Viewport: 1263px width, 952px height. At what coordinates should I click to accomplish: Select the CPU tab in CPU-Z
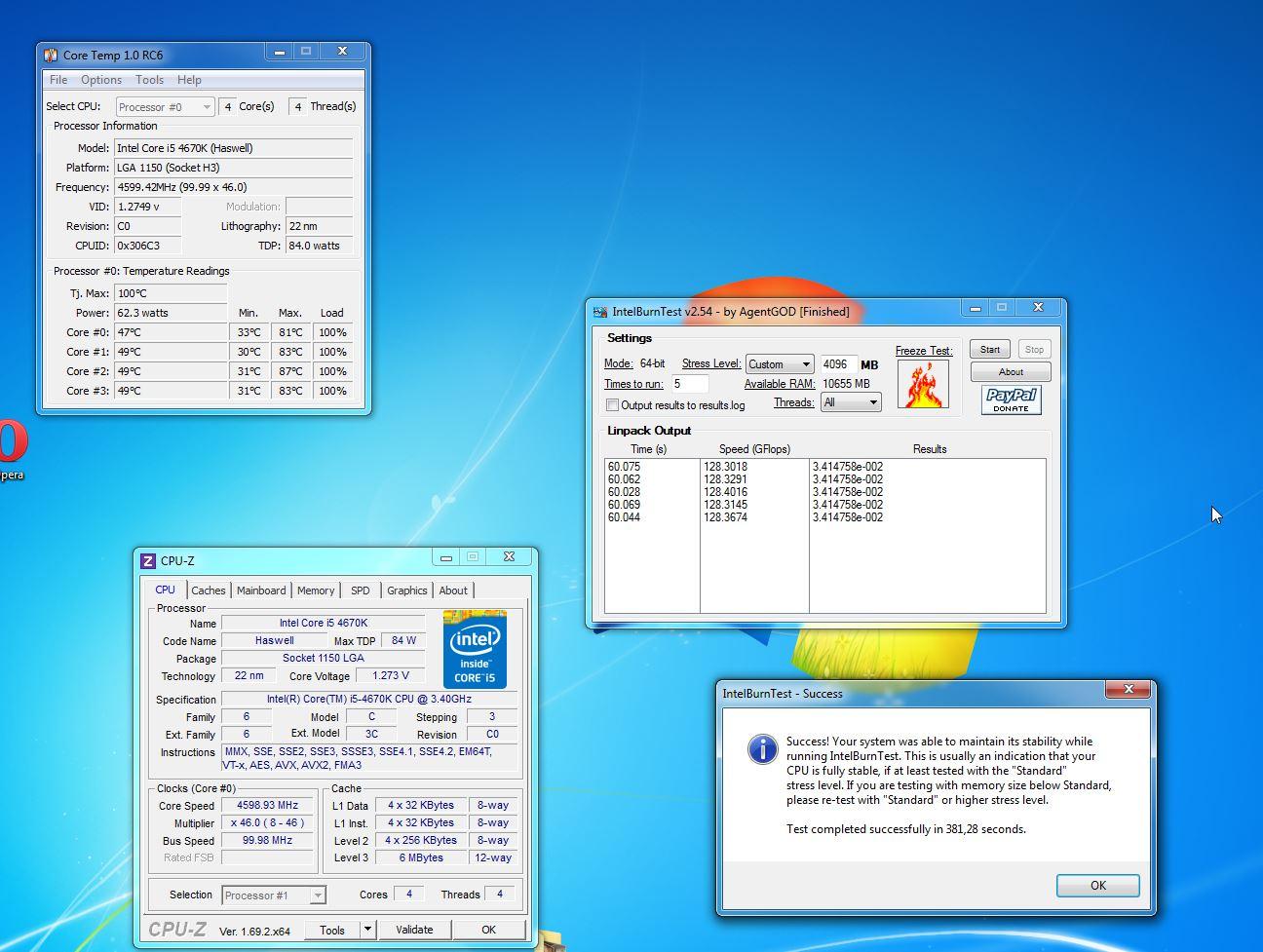166,590
